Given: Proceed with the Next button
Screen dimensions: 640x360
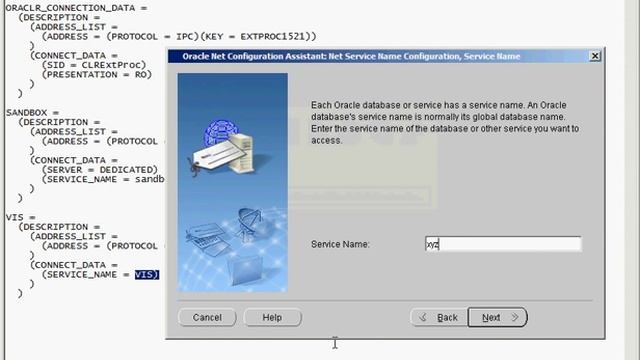Looking at the screenshot, I should click(x=498, y=317).
